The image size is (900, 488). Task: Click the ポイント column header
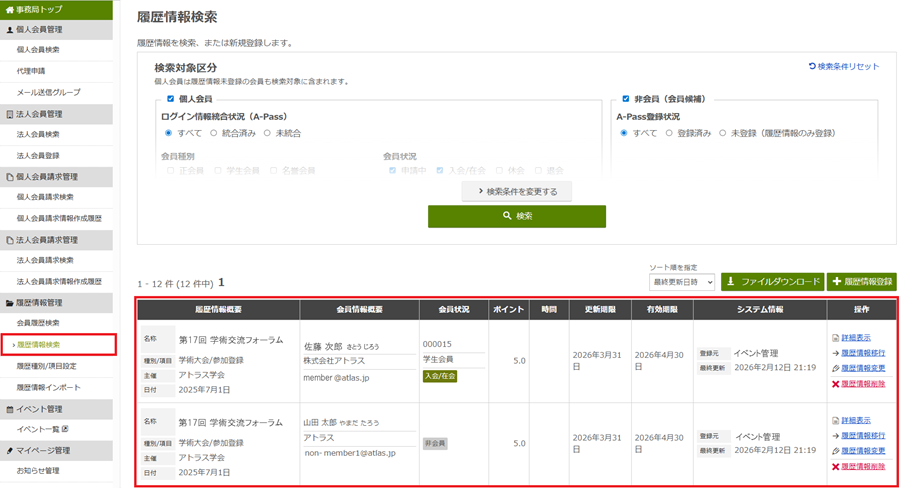pos(509,309)
